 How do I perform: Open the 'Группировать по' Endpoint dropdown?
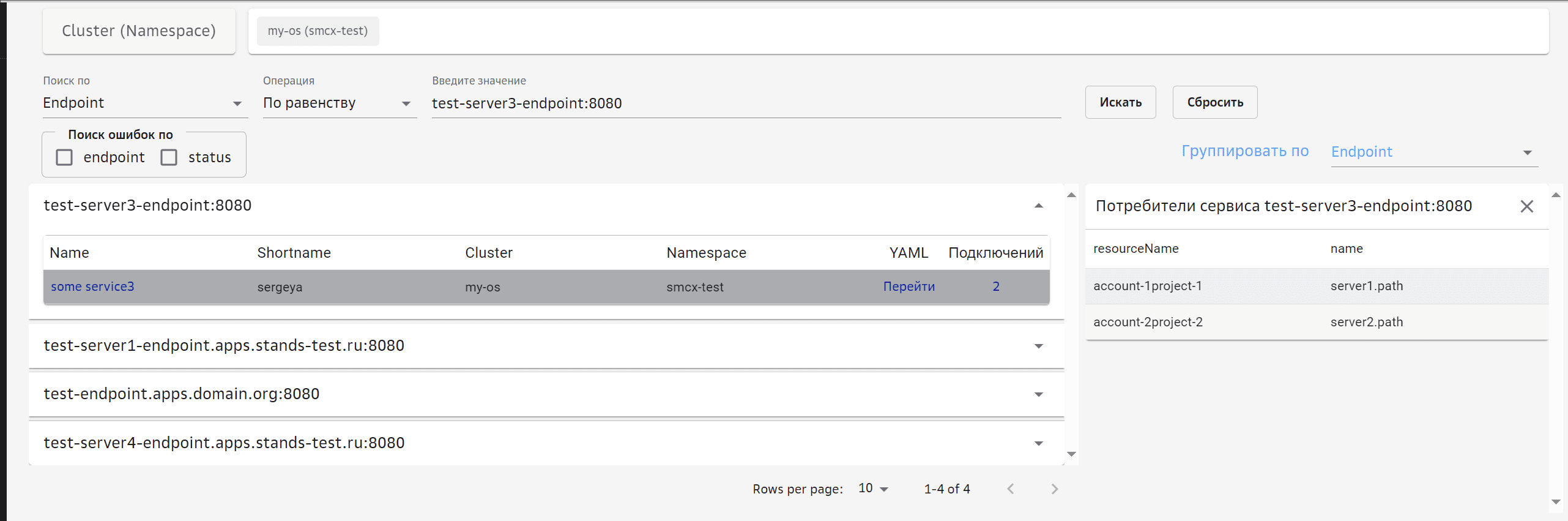click(1433, 152)
